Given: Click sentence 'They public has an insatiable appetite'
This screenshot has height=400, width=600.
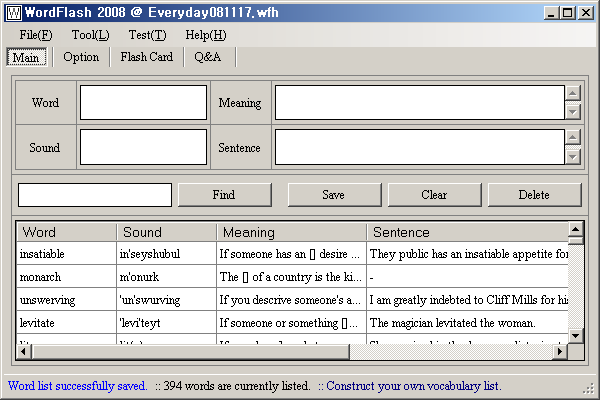Looking at the screenshot, I should [468, 254].
